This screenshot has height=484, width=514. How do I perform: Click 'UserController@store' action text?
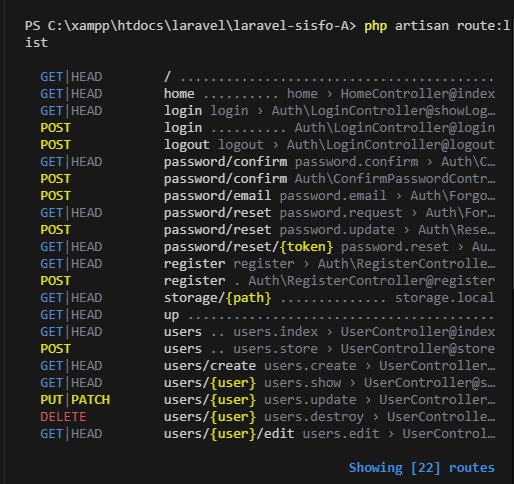(x=418, y=349)
